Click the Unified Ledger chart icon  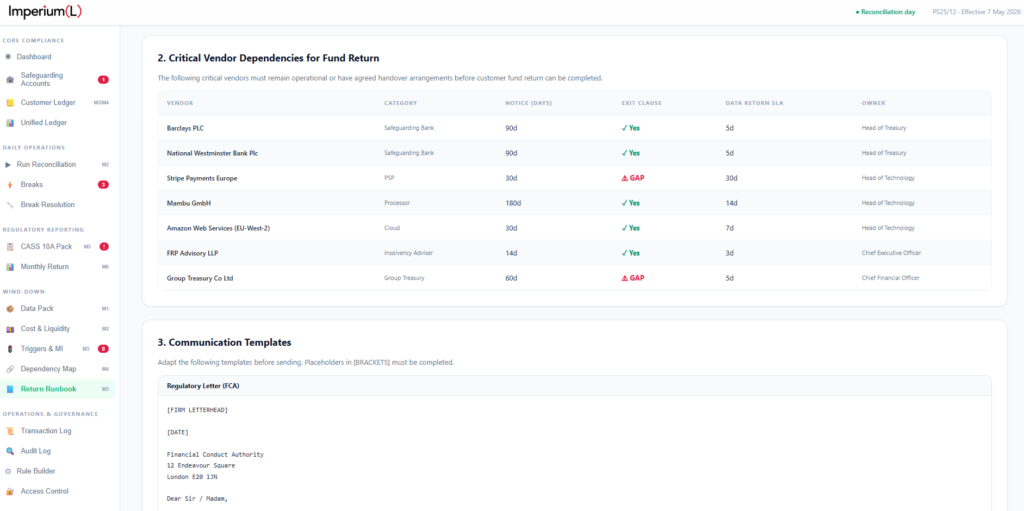[10, 123]
